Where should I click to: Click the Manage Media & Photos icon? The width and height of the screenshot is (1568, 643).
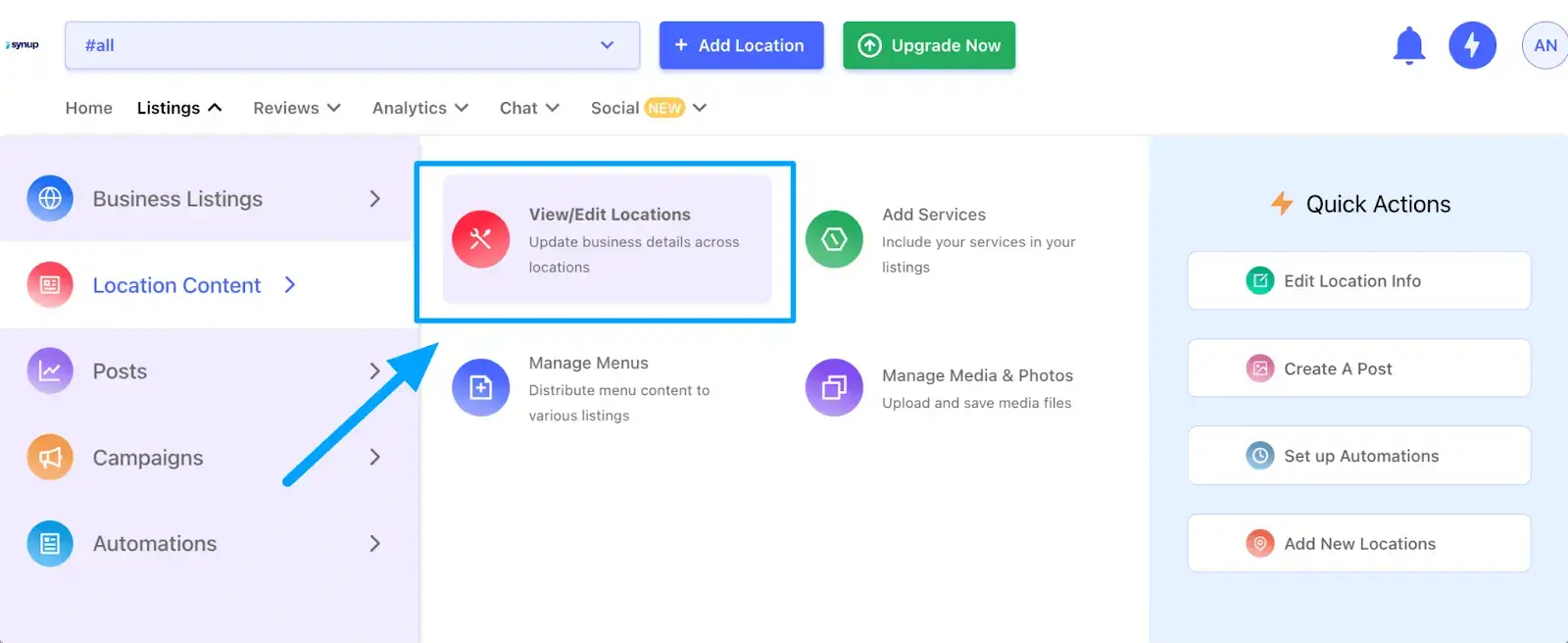[x=834, y=387]
